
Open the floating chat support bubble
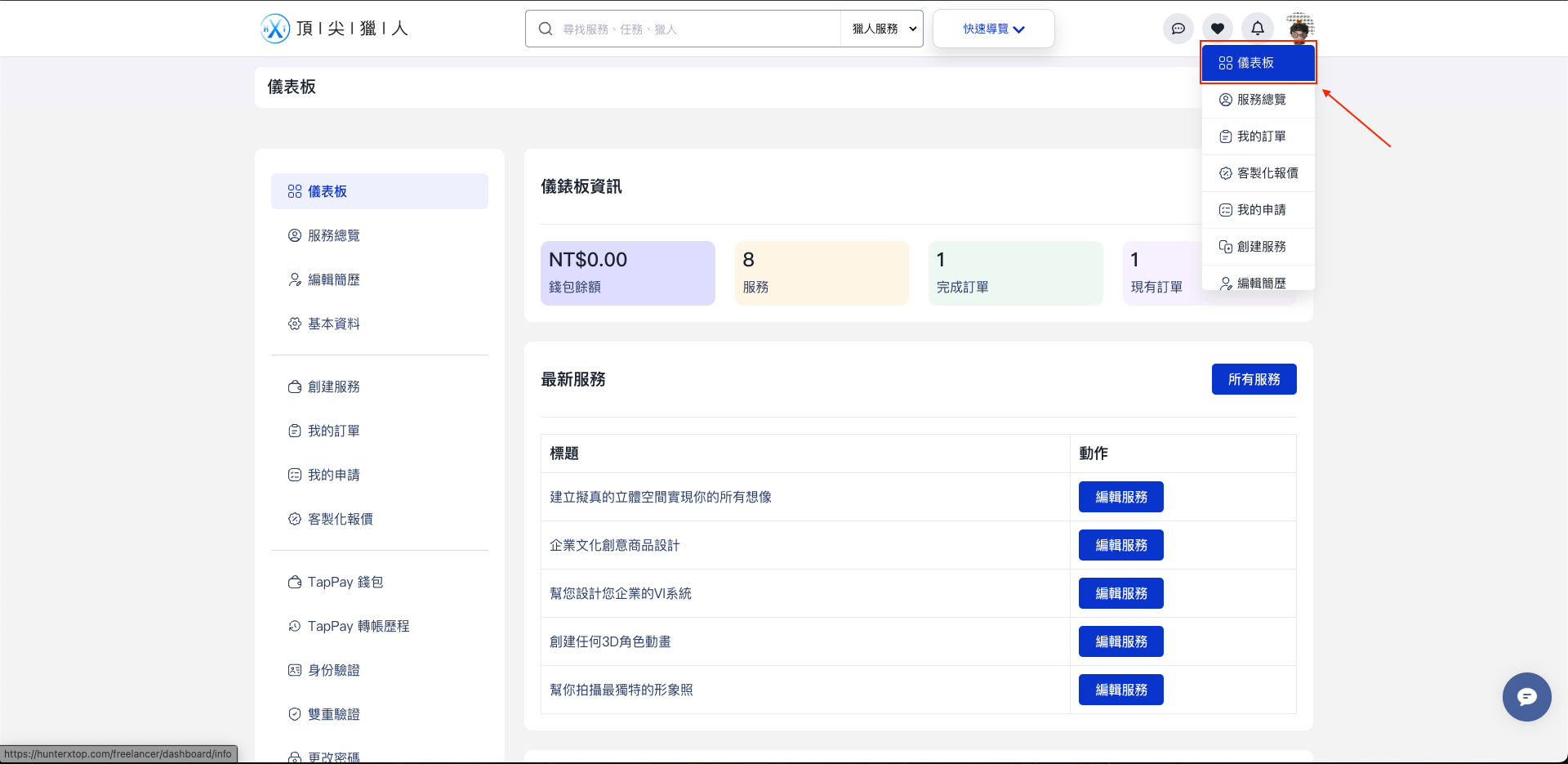point(1526,696)
